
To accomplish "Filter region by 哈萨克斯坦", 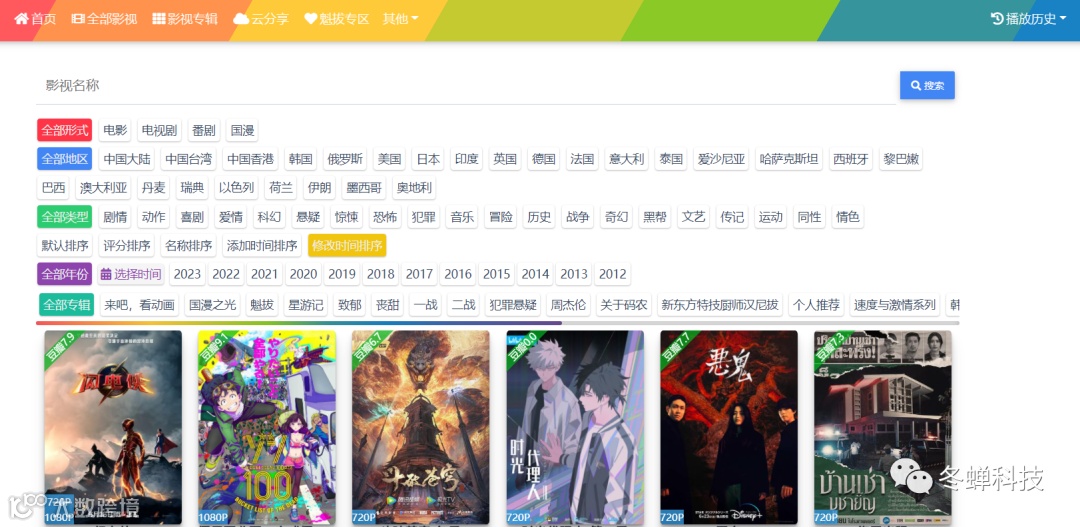I will tap(789, 159).
